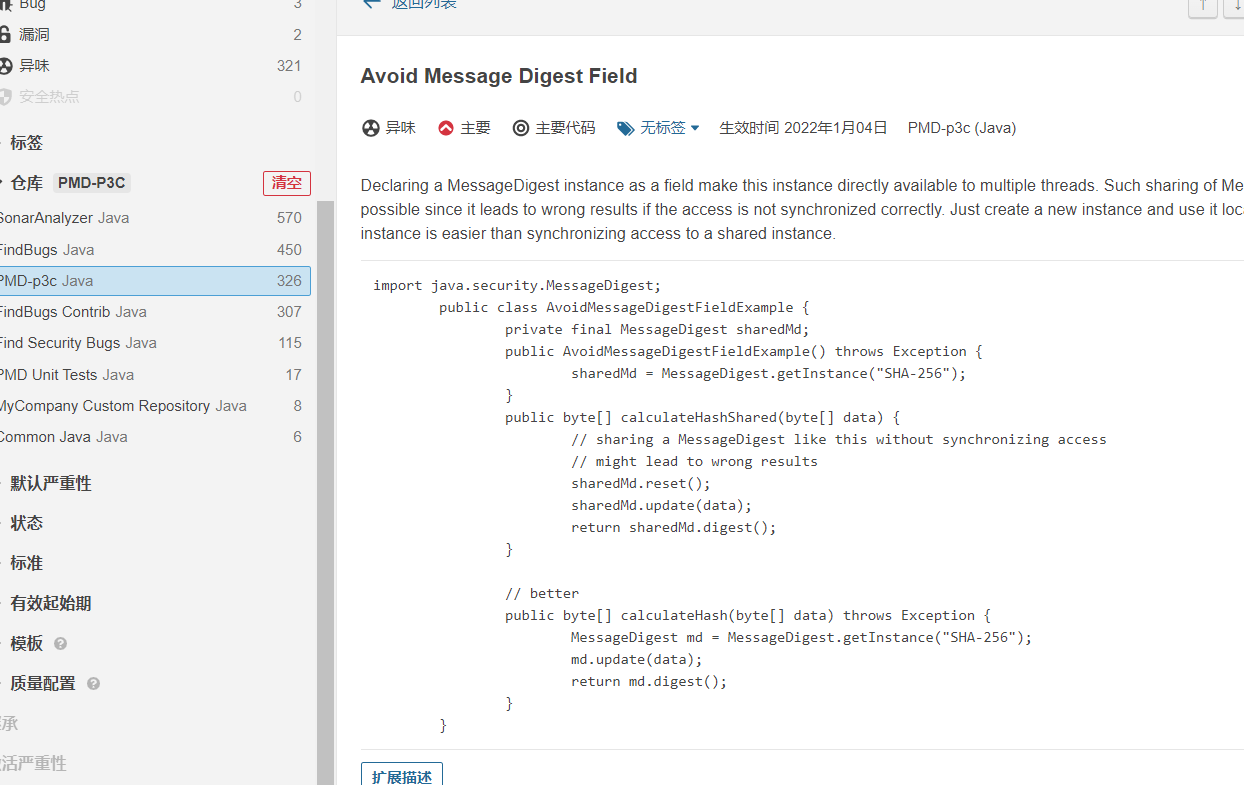This screenshot has height=785, width=1244.
Task: Click the previous rule up-arrow button top right
Action: (1202, 8)
